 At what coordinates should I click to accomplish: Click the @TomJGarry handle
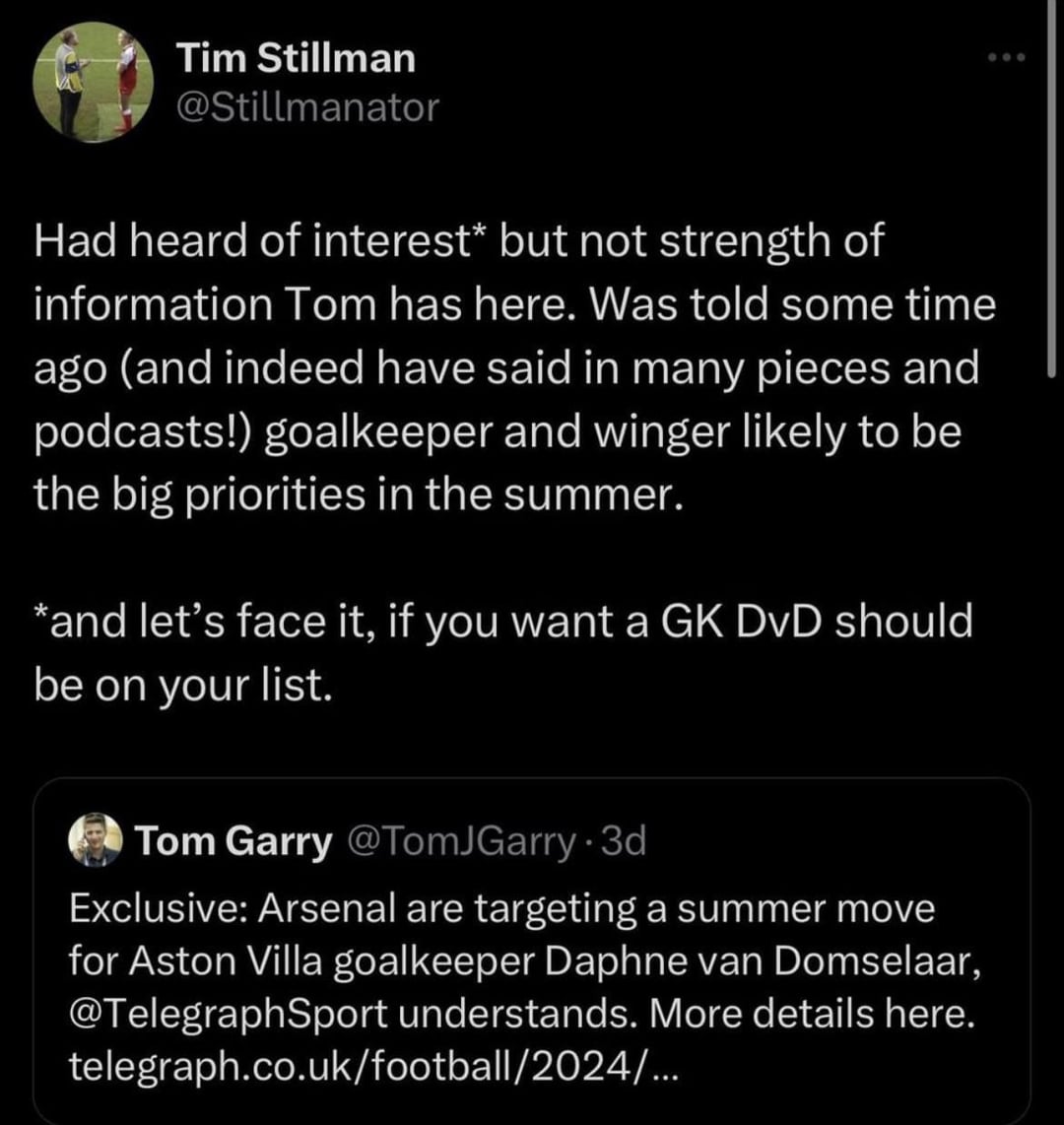point(457,841)
